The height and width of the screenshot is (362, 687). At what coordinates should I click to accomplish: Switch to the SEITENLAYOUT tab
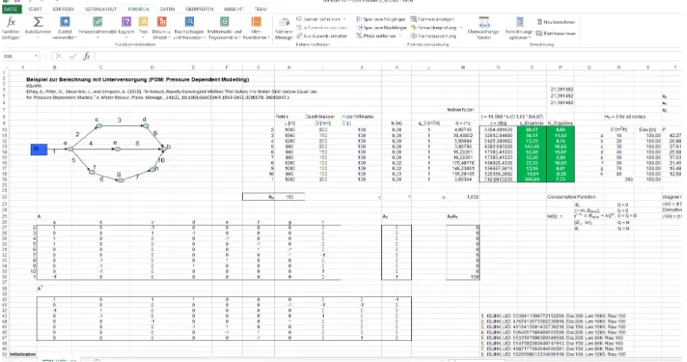coord(101,9)
